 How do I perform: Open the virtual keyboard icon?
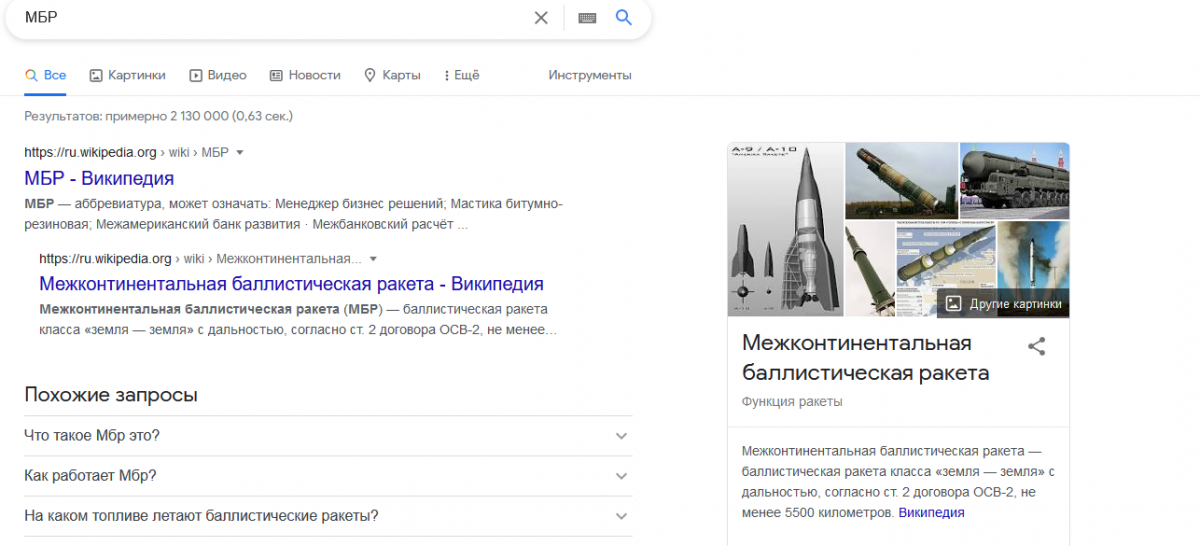(x=587, y=18)
